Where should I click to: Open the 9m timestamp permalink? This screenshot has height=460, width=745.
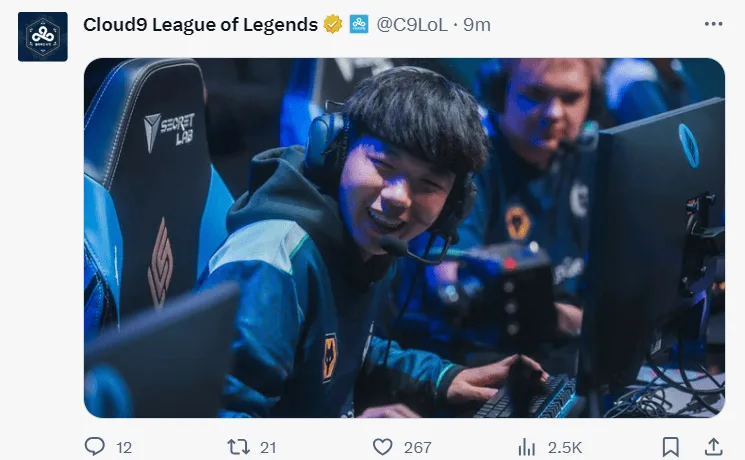477,25
